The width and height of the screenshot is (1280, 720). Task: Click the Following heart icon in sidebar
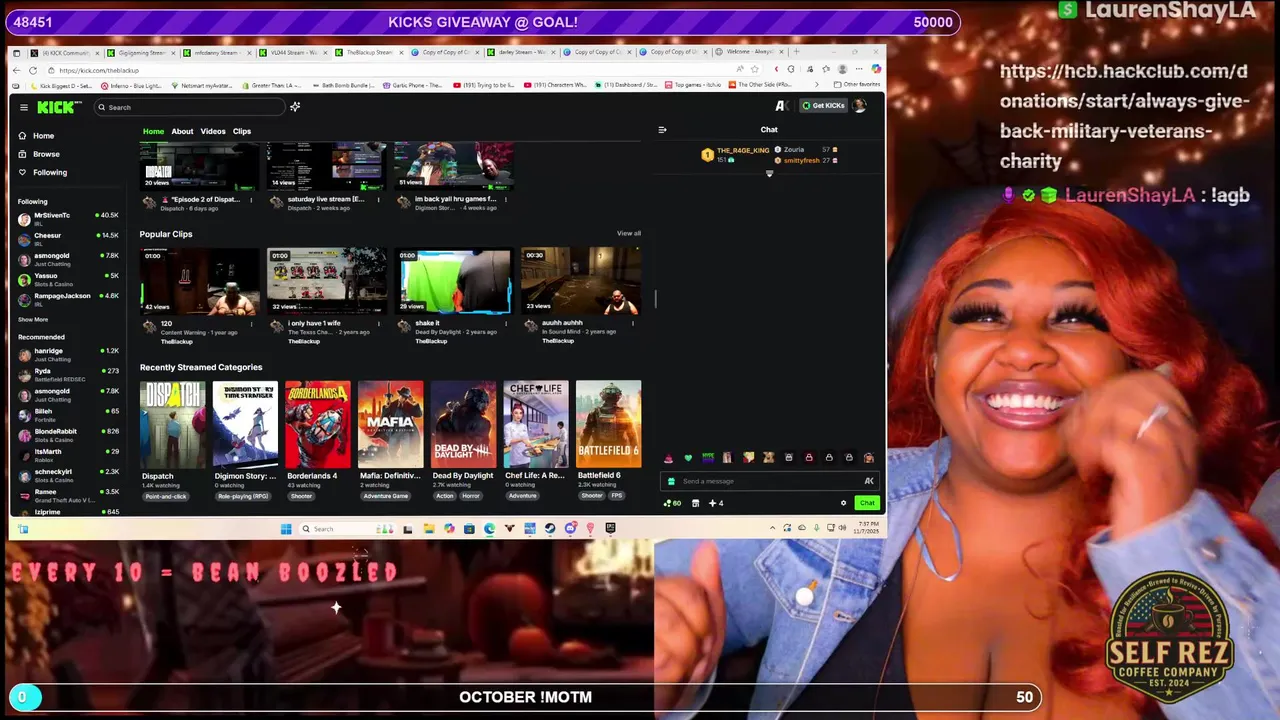tap(22, 172)
